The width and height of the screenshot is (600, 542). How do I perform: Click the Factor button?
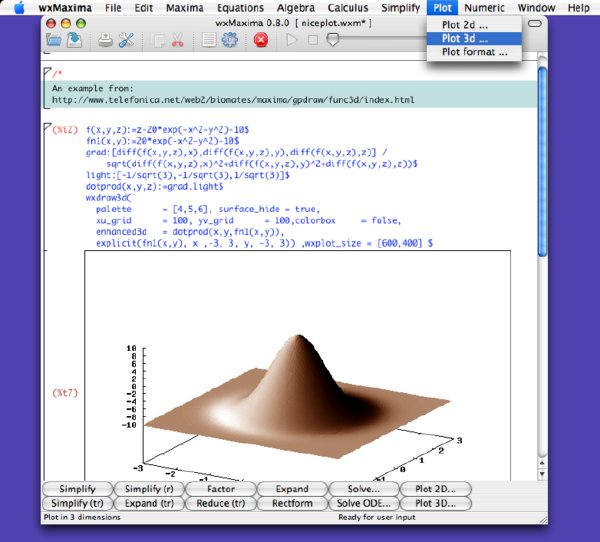(220, 489)
